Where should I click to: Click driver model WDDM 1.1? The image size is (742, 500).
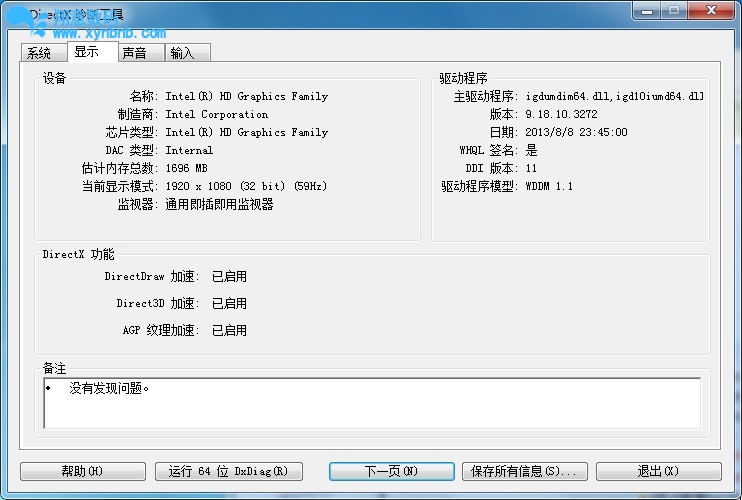coord(549,186)
